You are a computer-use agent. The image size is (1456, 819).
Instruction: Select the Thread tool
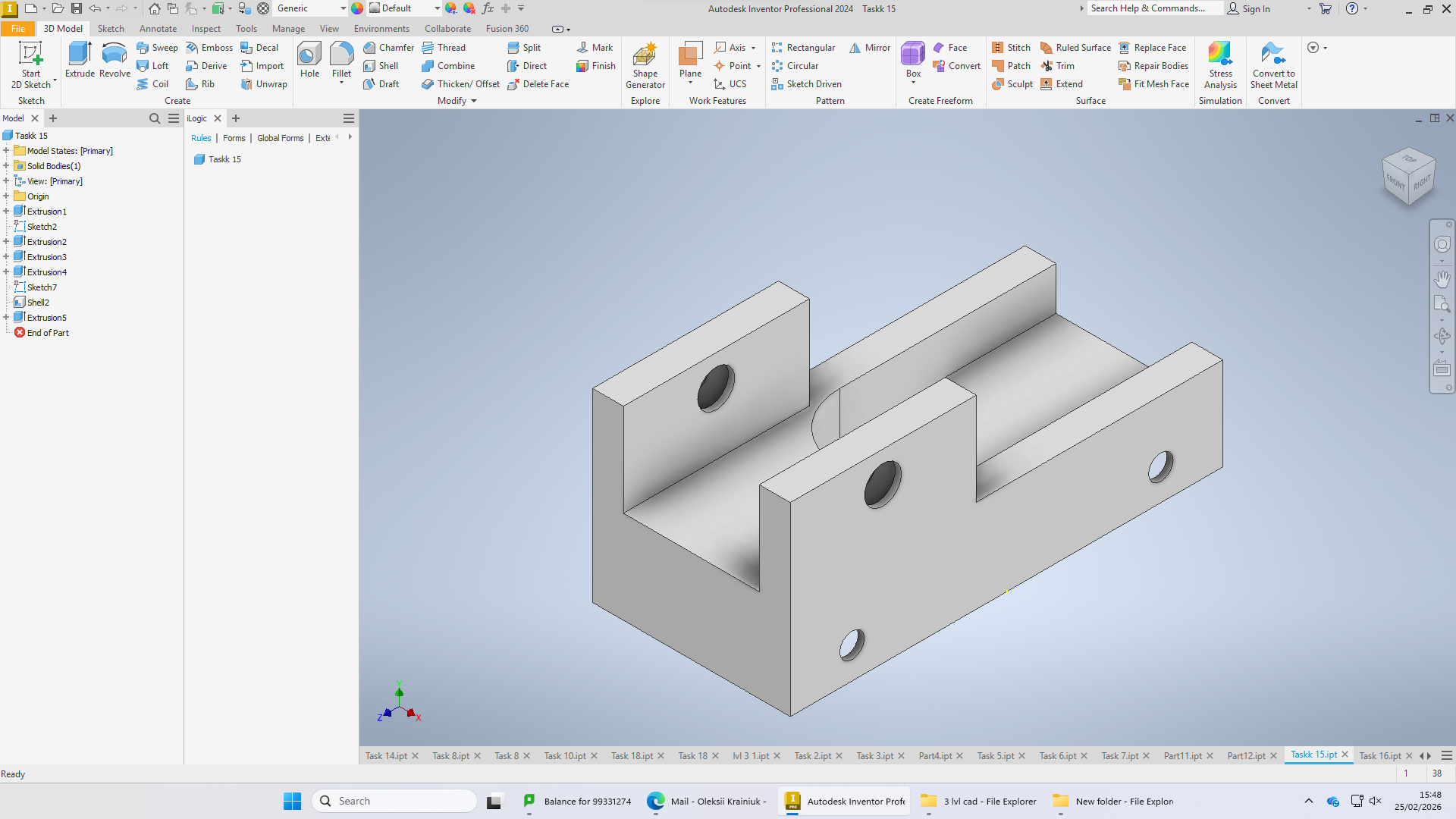tap(444, 47)
